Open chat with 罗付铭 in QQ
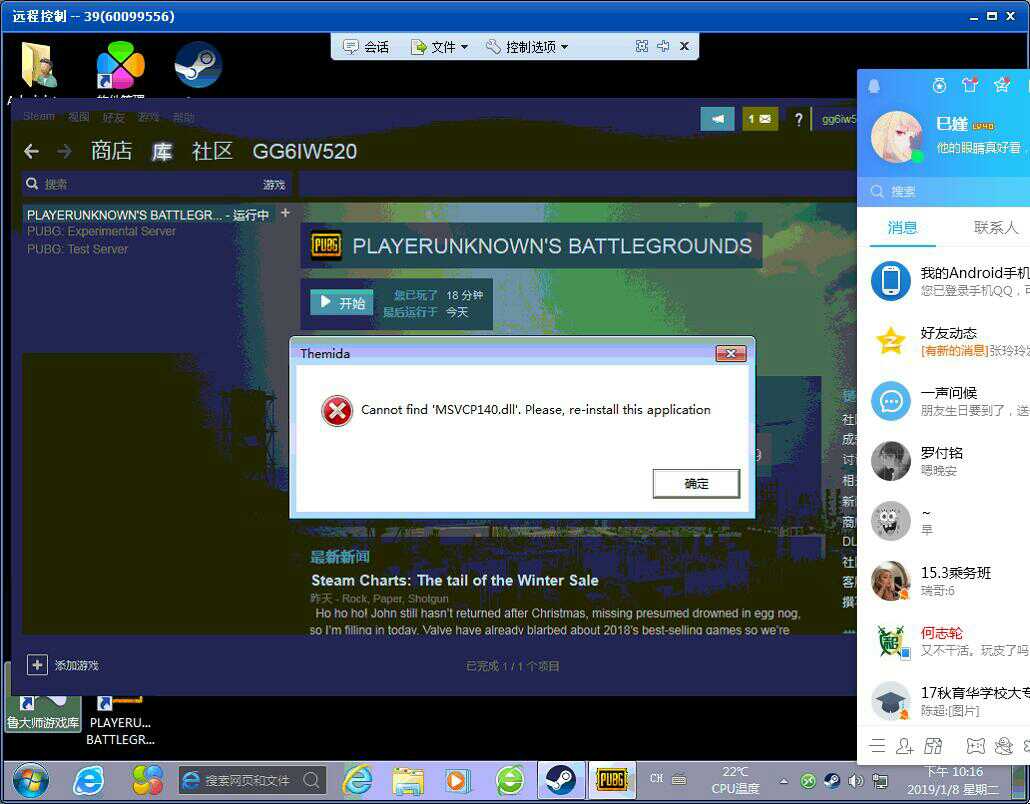 pos(943,461)
